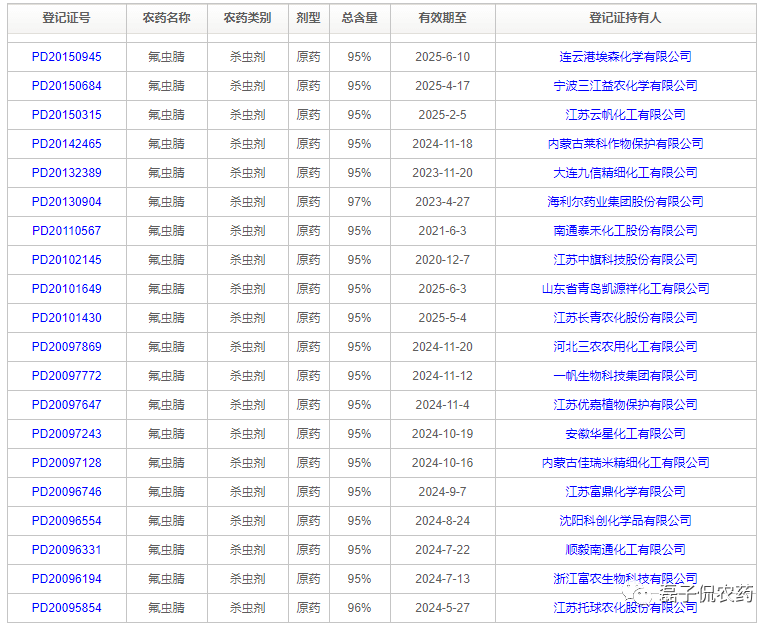Open registration PD20097647 link
Image resolution: width=778 pixels, height=627 pixels.
click(66, 405)
